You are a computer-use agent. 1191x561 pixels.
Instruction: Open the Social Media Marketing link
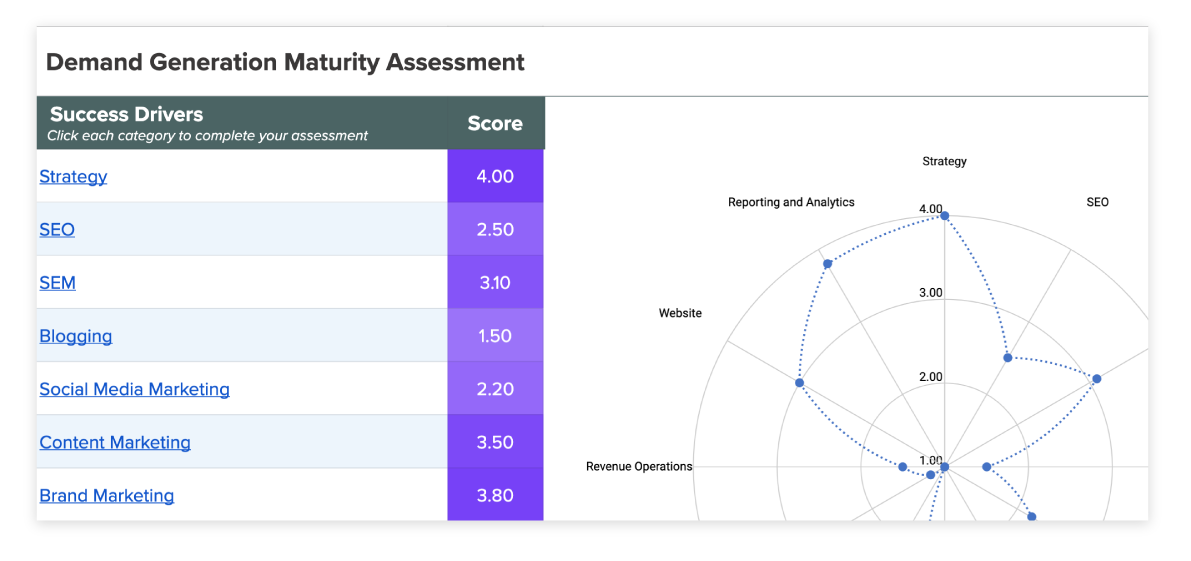(x=134, y=389)
